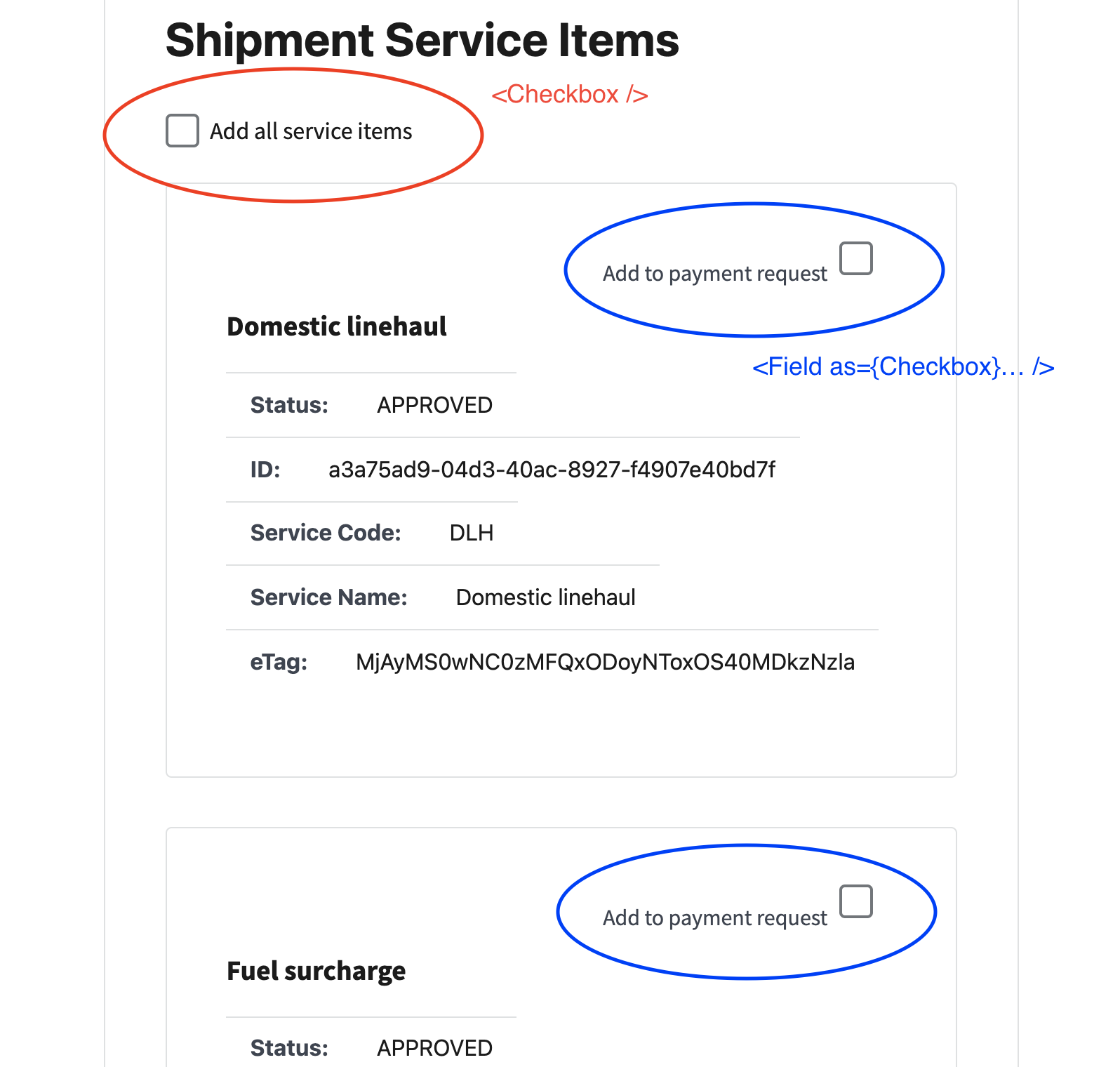
Task: Click the Shipment Service Items page title
Action: [x=421, y=41]
